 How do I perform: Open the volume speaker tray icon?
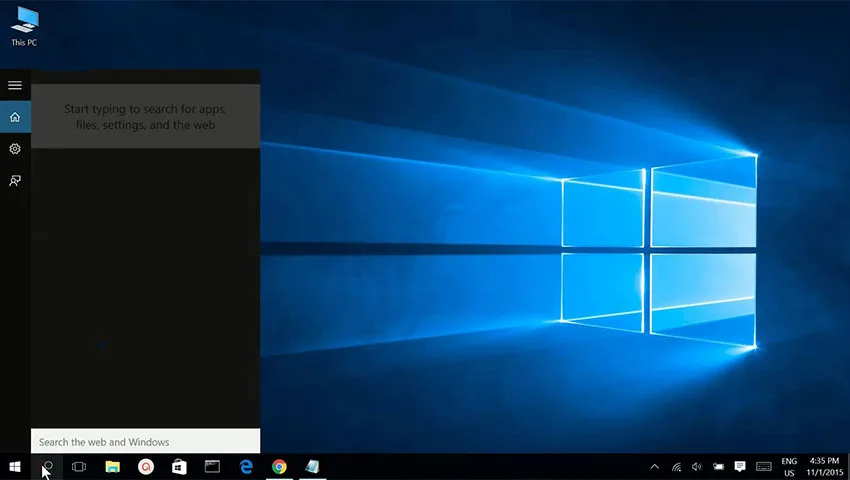[x=697, y=466]
